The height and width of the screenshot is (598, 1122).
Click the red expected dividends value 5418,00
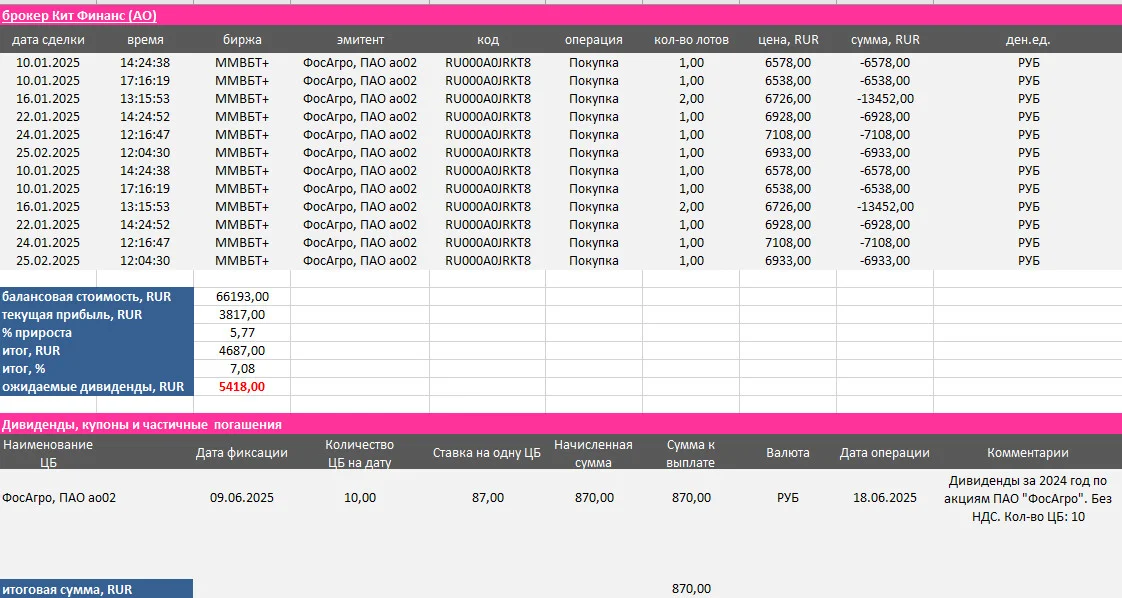click(242, 386)
